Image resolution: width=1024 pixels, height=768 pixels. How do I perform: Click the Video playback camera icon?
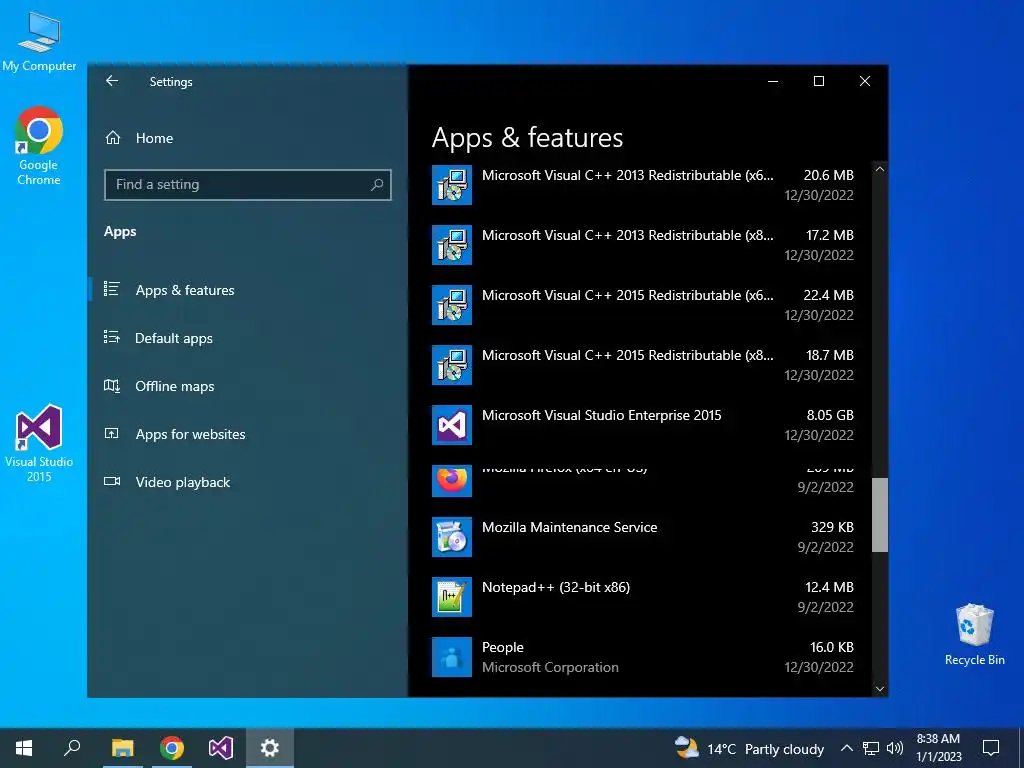(112, 481)
